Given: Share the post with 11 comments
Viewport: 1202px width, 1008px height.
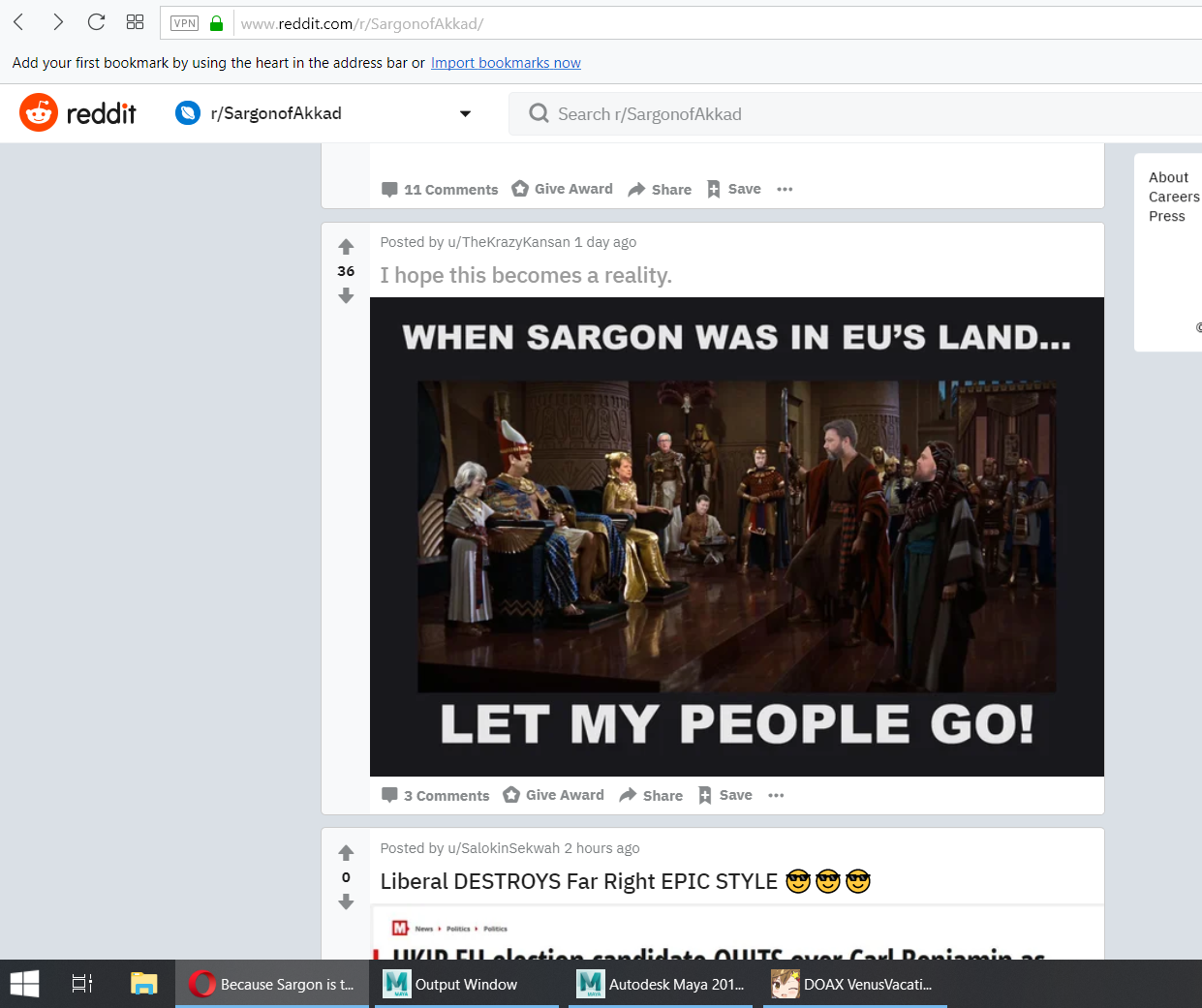Looking at the screenshot, I should (660, 190).
